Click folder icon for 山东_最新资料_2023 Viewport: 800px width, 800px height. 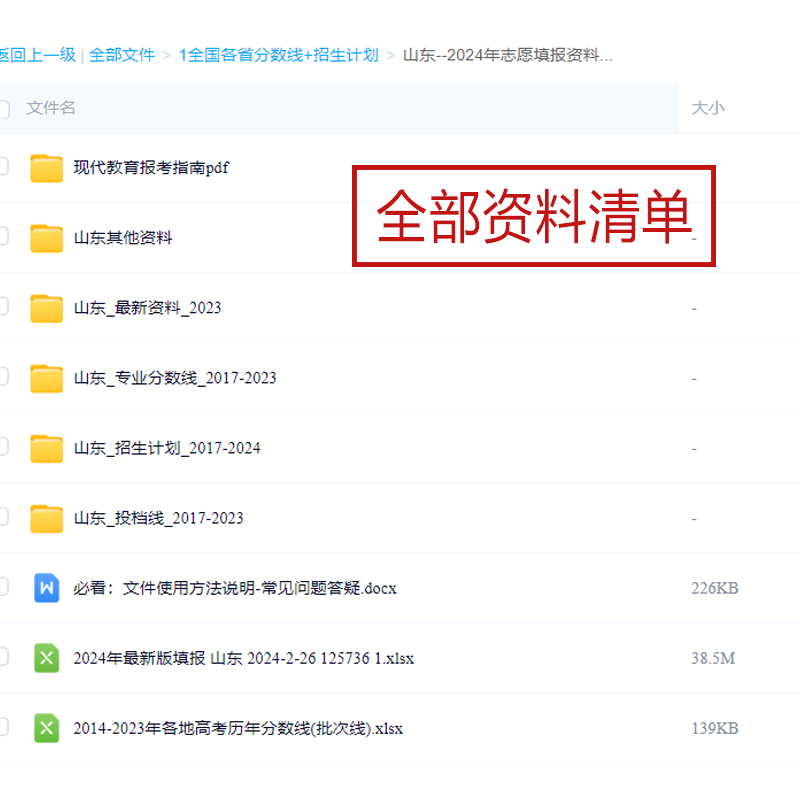tap(46, 308)
